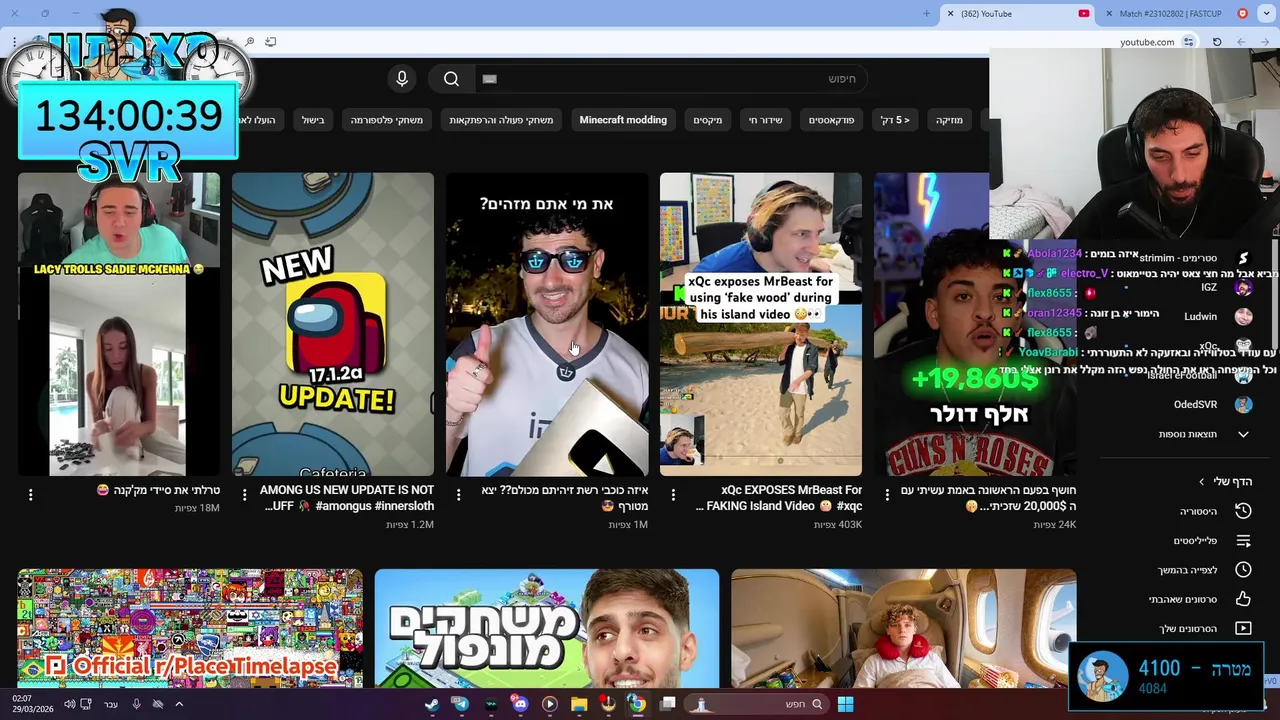Select the מיקסים filter chip
1280x720 pixels.
pyautogui.click(x=708, y=120)
